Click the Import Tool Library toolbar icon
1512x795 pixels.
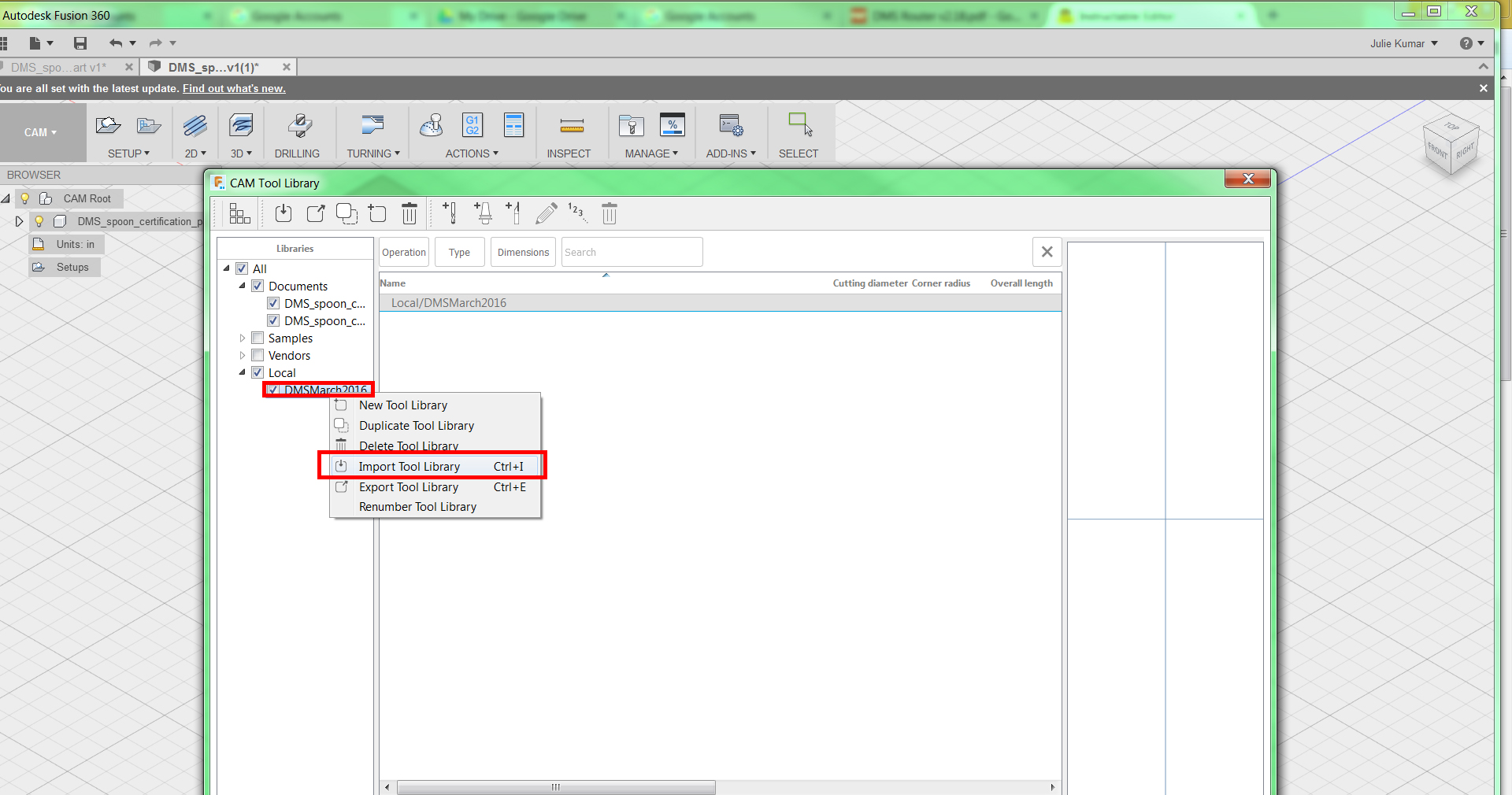283,213
